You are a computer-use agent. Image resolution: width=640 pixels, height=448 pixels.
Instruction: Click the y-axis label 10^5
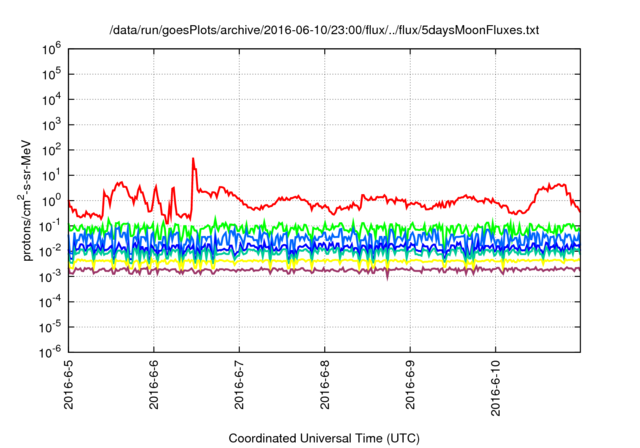pos(52,75)
